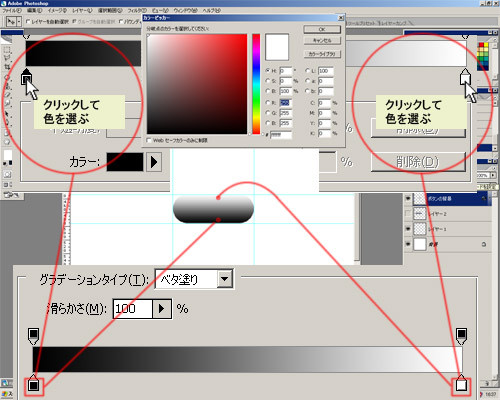The width and height of the screenshot is (500, 400).
Task: Click the R value field in picker
Action: coord(286,103)
